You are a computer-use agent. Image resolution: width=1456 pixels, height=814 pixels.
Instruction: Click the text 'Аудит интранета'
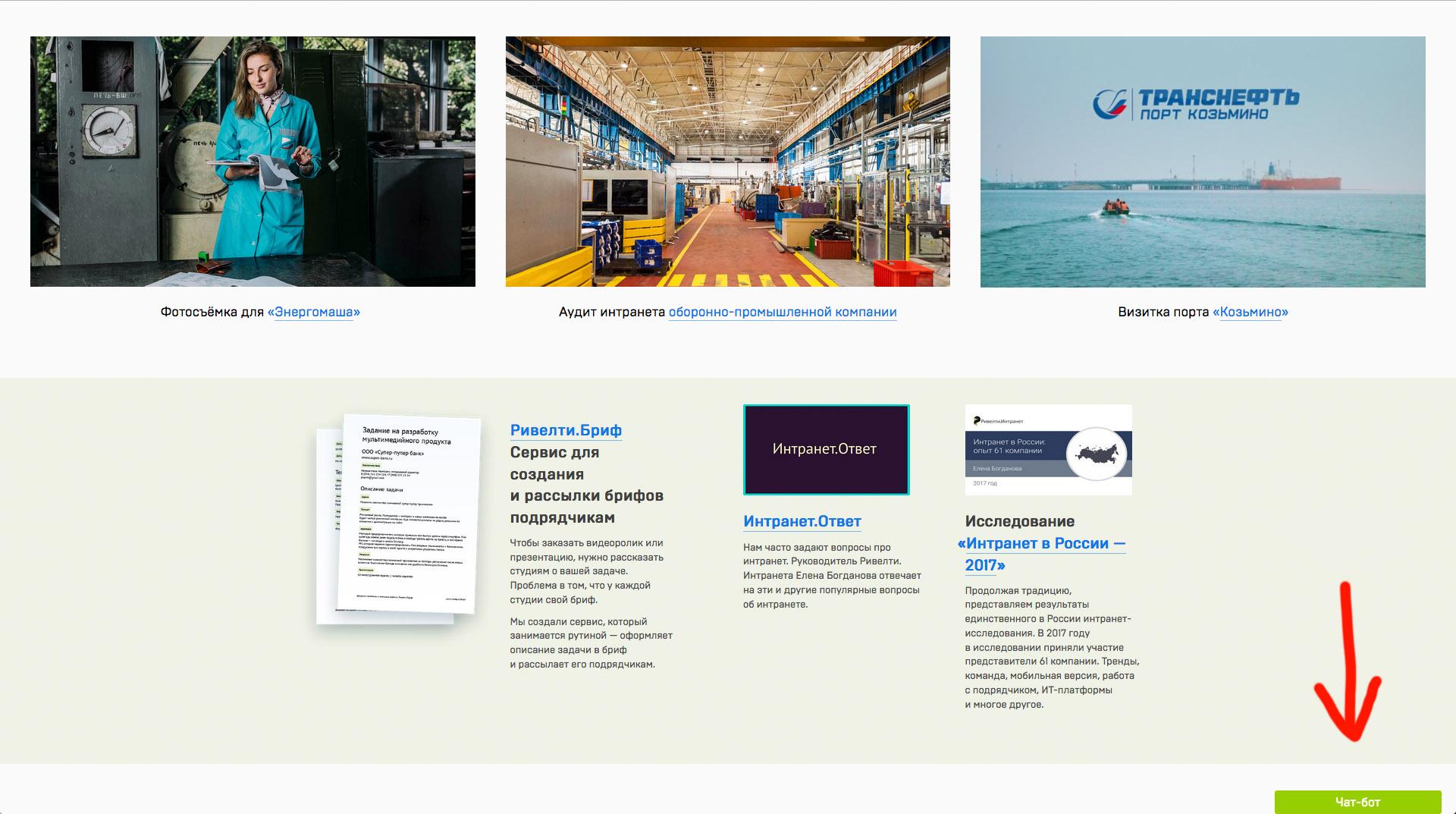(611, 312)
